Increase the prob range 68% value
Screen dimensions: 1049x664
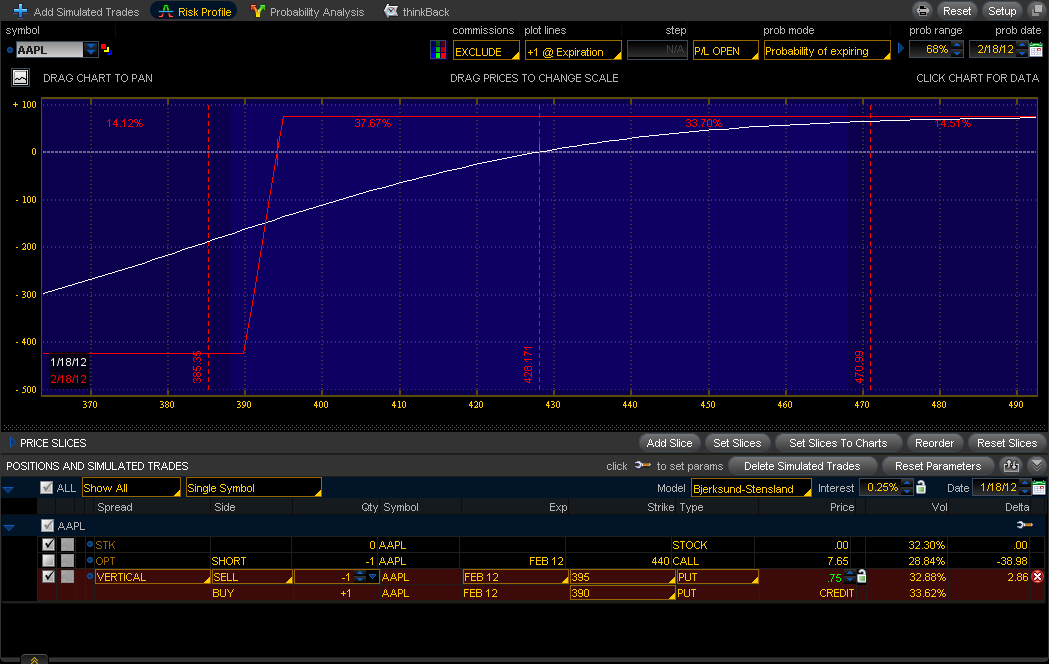coord(957,45)
